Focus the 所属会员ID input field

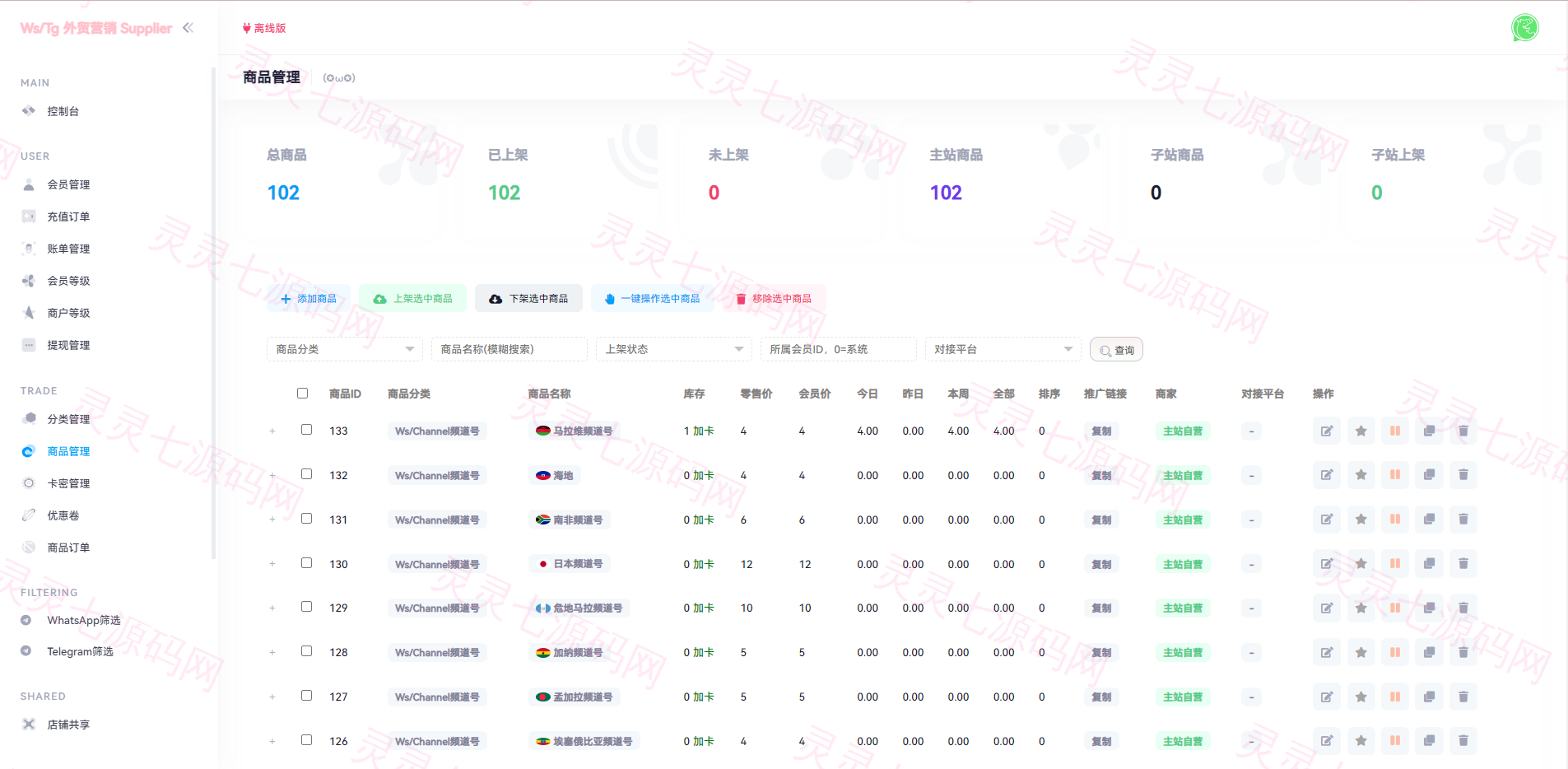click(839, 349)
